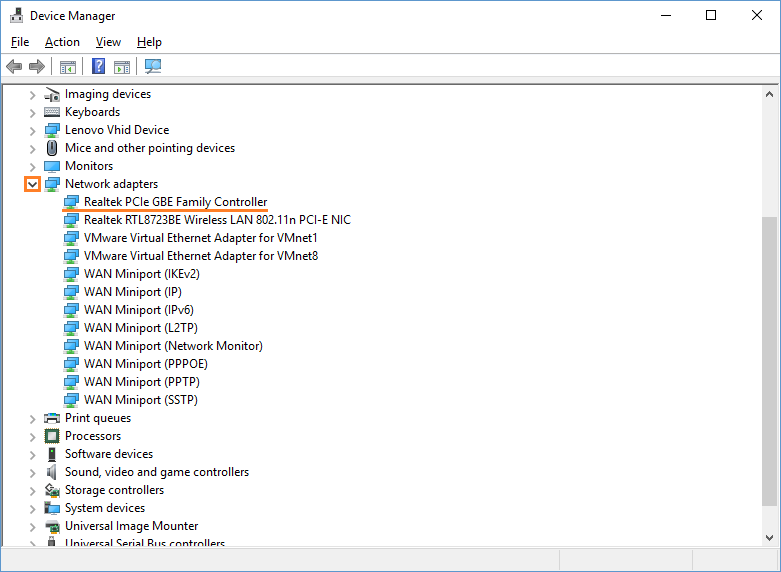Expand the Print queues node
The image size is (781, 572).
(32, 419)
